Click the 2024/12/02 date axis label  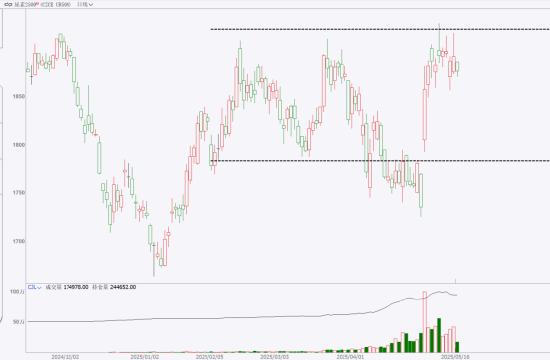pyautogui.click(x=65, y=356)
